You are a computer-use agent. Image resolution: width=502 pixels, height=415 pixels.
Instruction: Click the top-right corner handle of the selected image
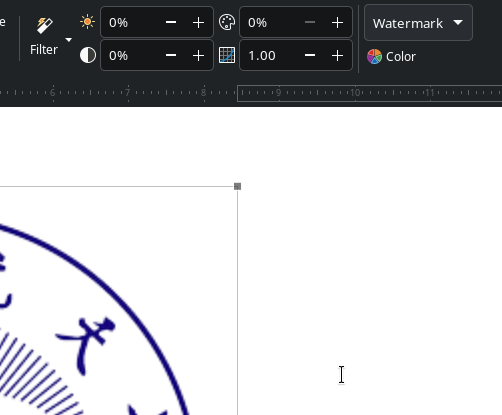click(237, 186)
